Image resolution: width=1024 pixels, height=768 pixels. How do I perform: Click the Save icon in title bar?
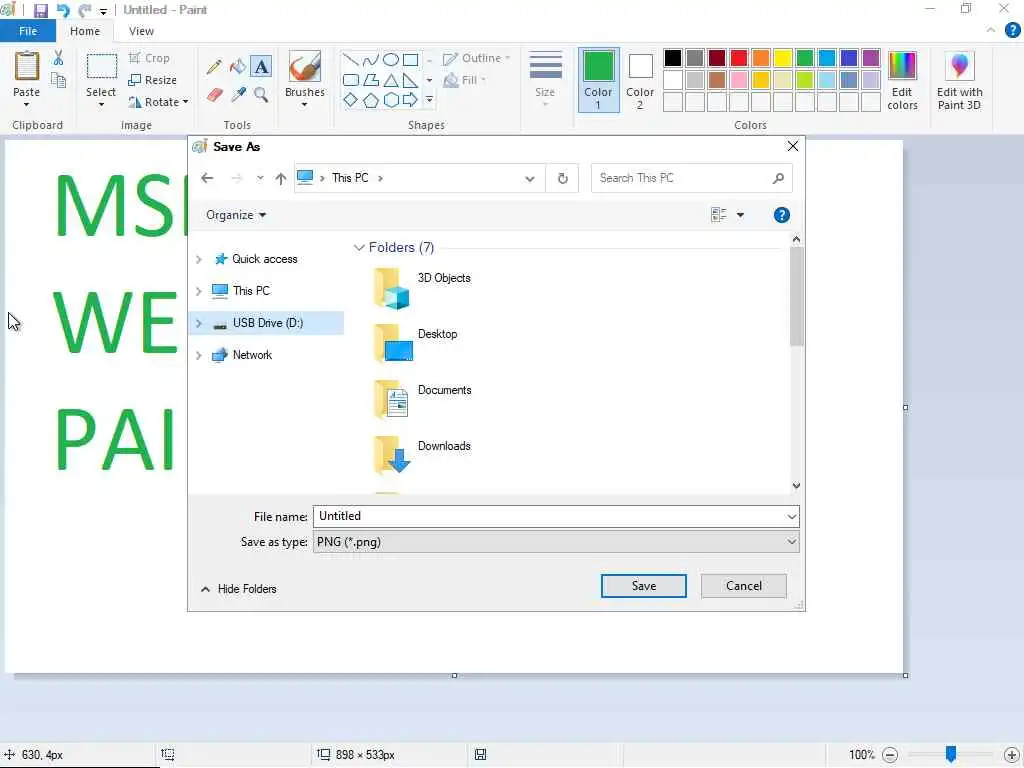[x=40, y=10]
